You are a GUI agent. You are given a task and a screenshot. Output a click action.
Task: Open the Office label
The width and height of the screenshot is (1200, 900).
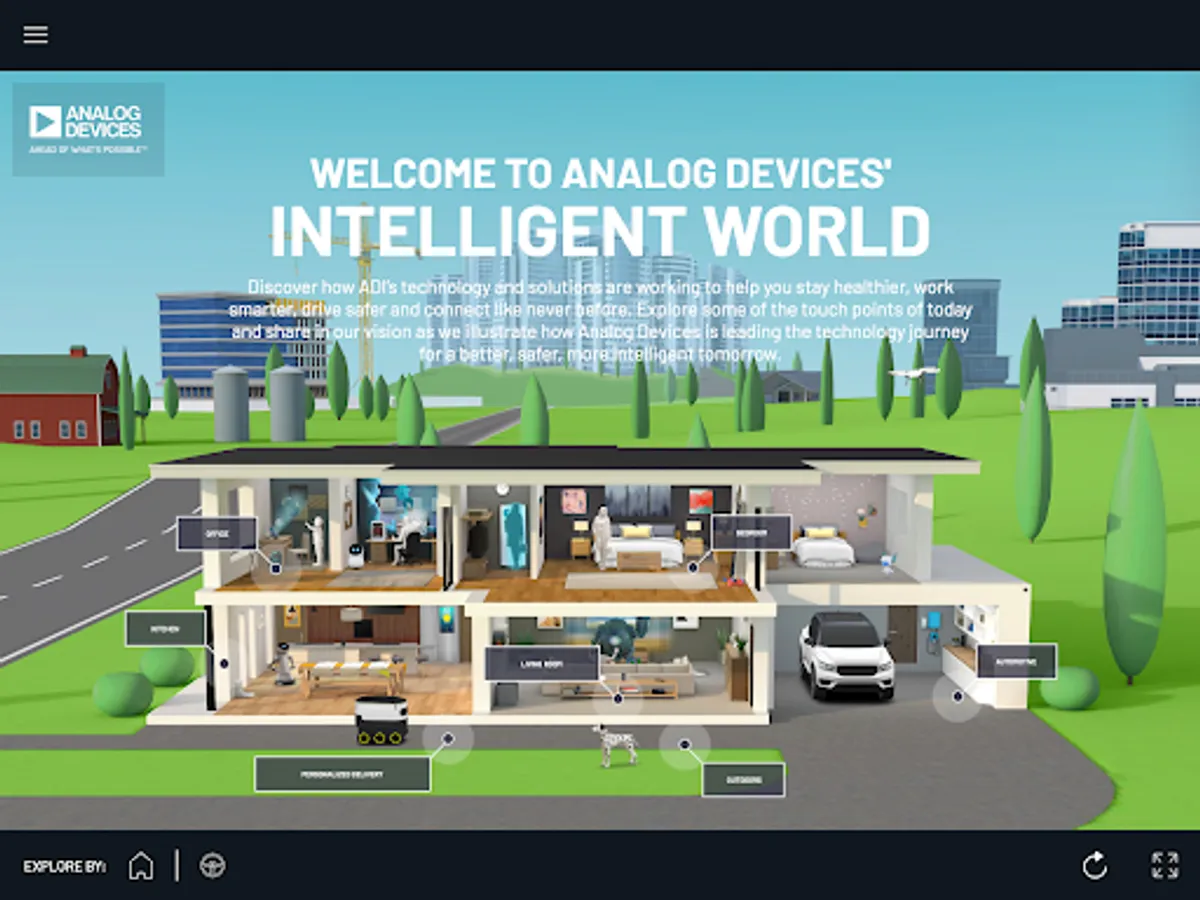click(x=217, y=533)
